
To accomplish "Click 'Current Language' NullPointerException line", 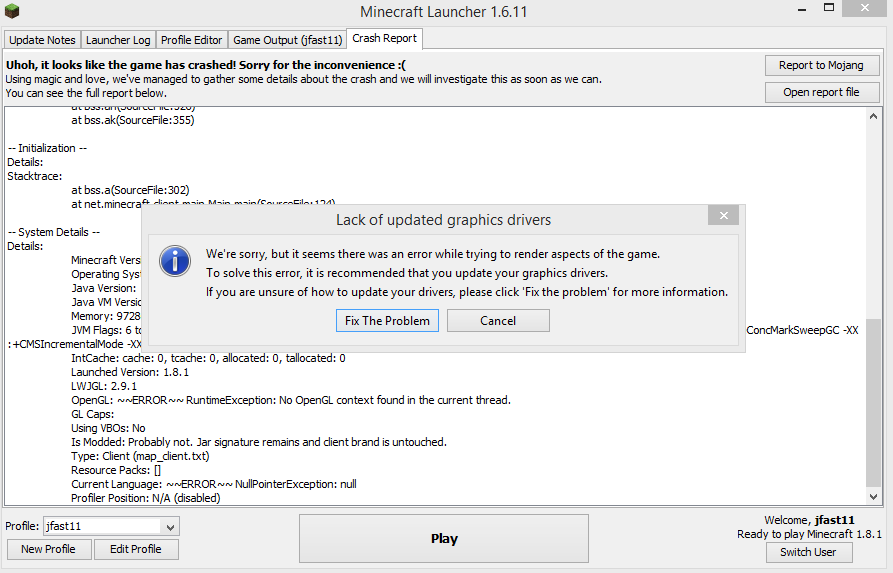I will [214, 484].
